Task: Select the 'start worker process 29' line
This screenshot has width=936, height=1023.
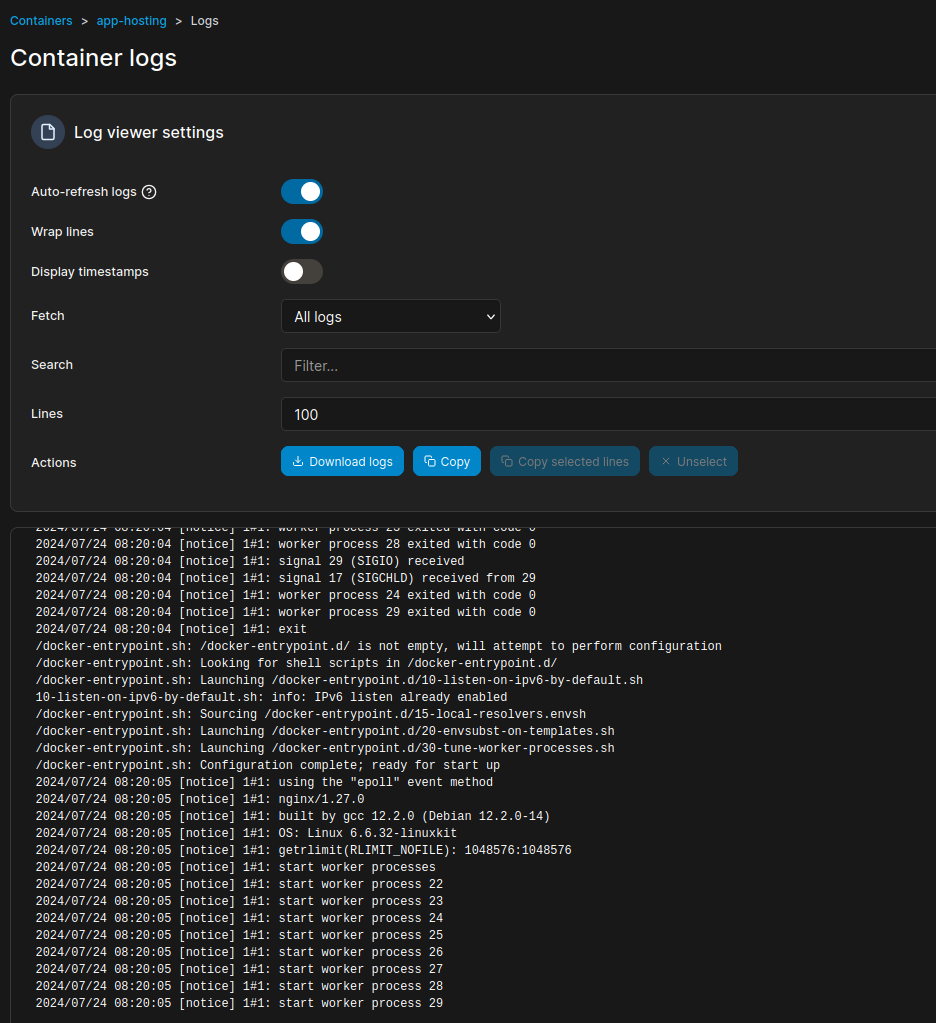Action: click(239, 1003)
